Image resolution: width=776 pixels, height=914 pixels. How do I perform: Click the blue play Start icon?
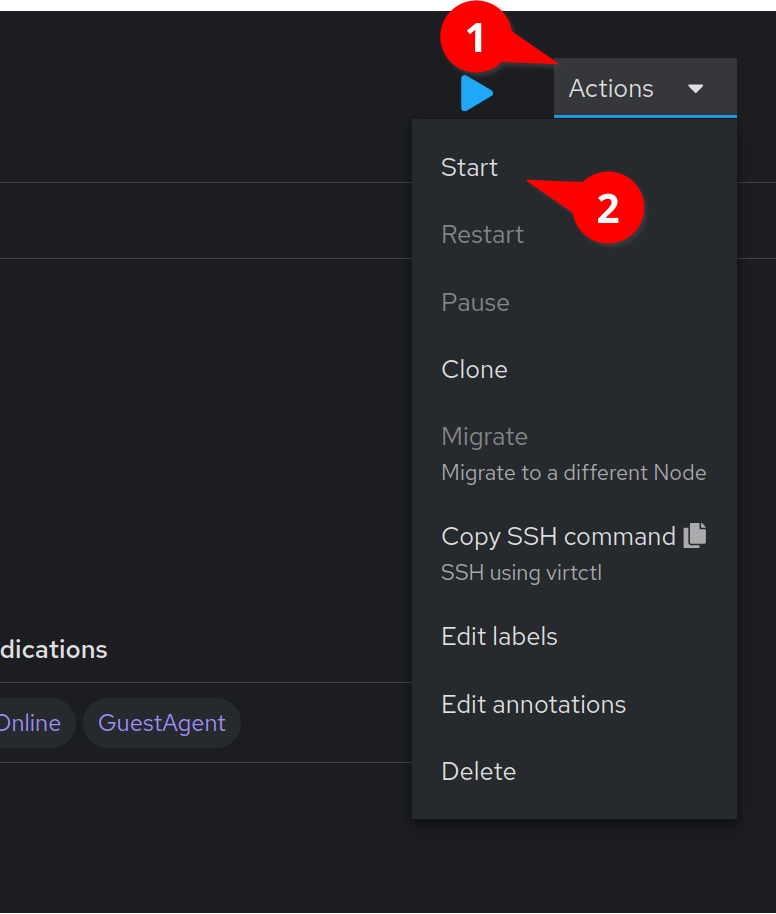477,93
